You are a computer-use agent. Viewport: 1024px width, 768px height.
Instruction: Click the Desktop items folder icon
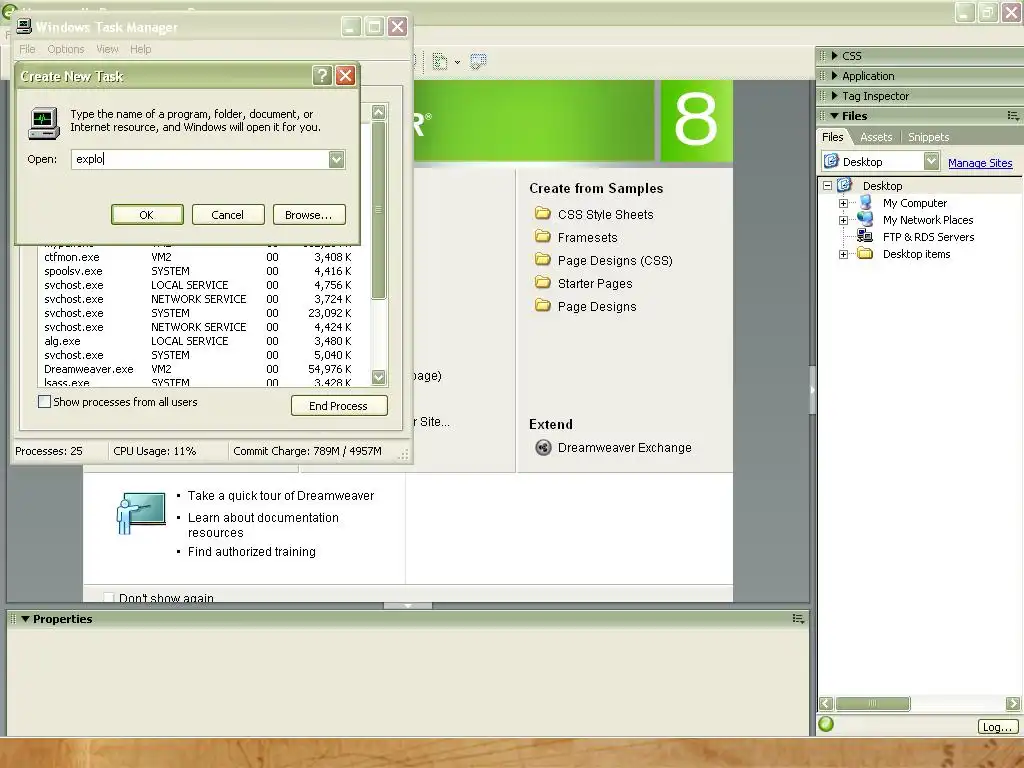tap(865, 253)
